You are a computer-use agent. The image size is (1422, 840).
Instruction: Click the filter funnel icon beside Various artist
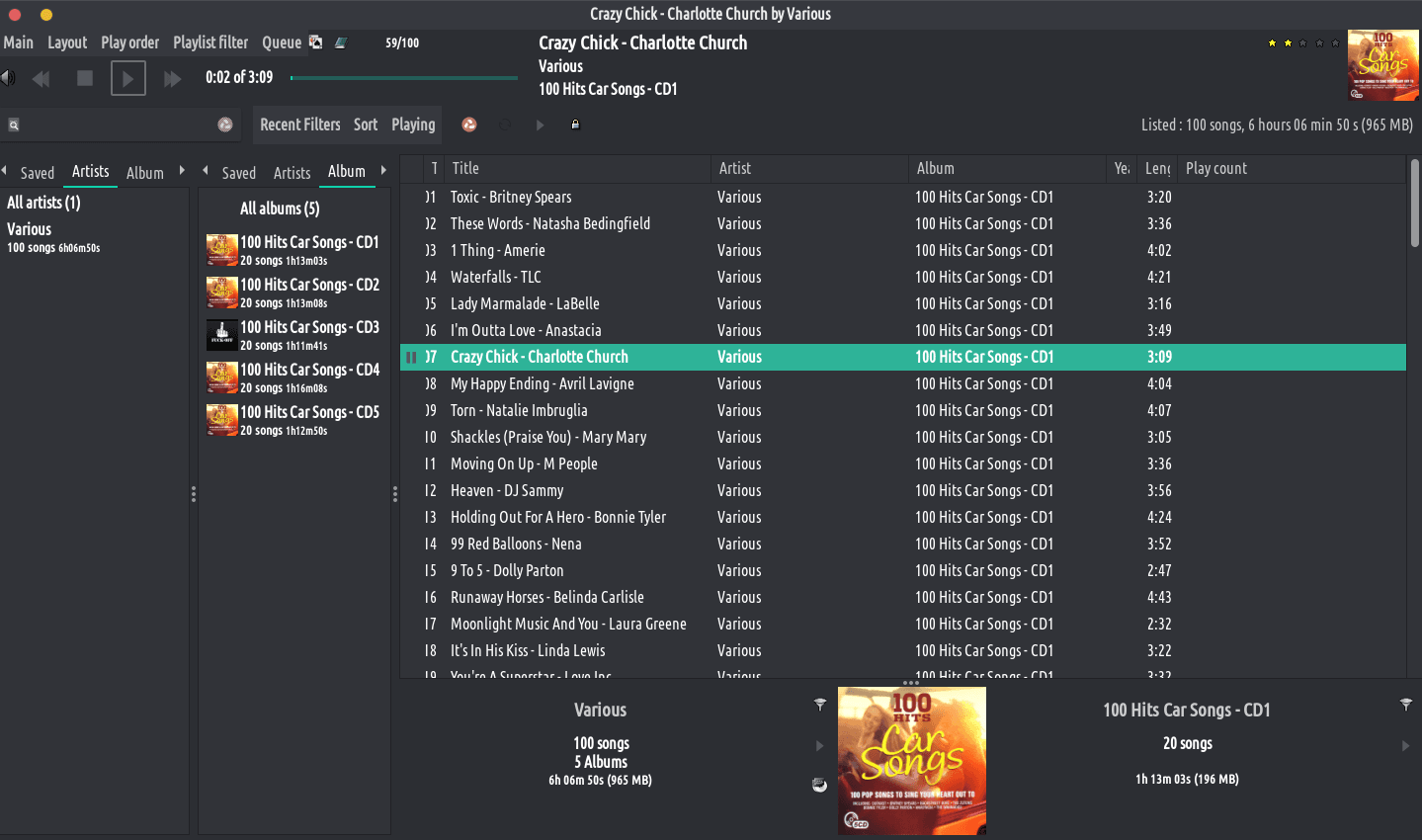pos(819,705)
